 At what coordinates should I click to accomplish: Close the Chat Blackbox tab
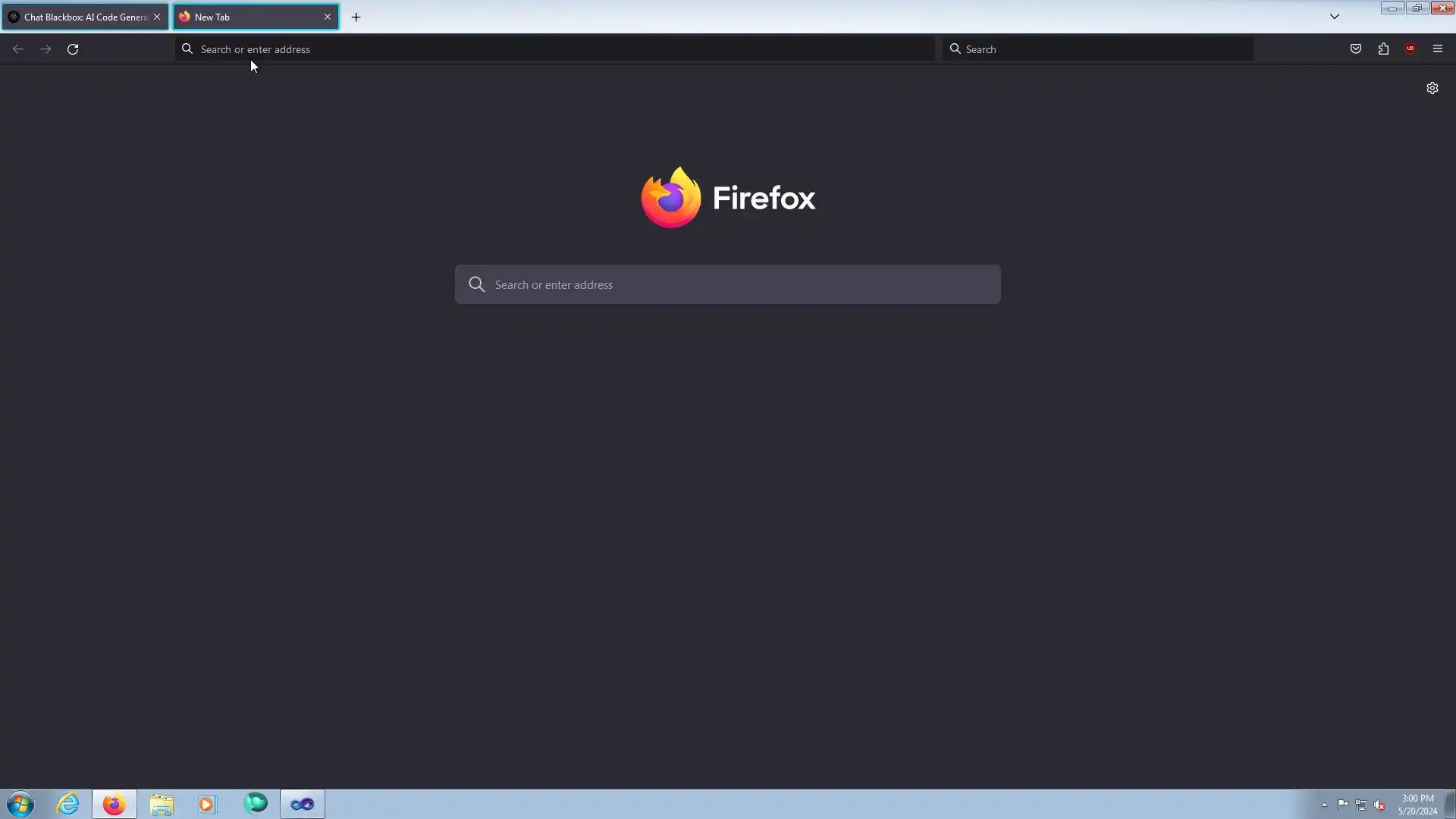[157, 17]
